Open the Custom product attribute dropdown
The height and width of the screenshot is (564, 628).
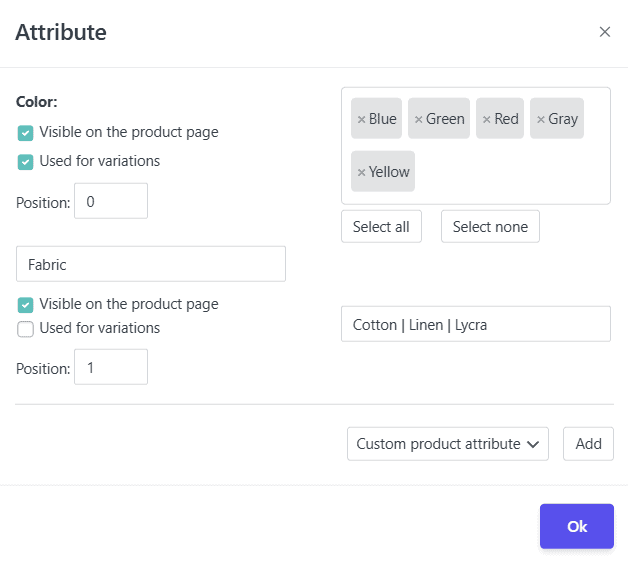pyautogui.click(x=447, y=444)
